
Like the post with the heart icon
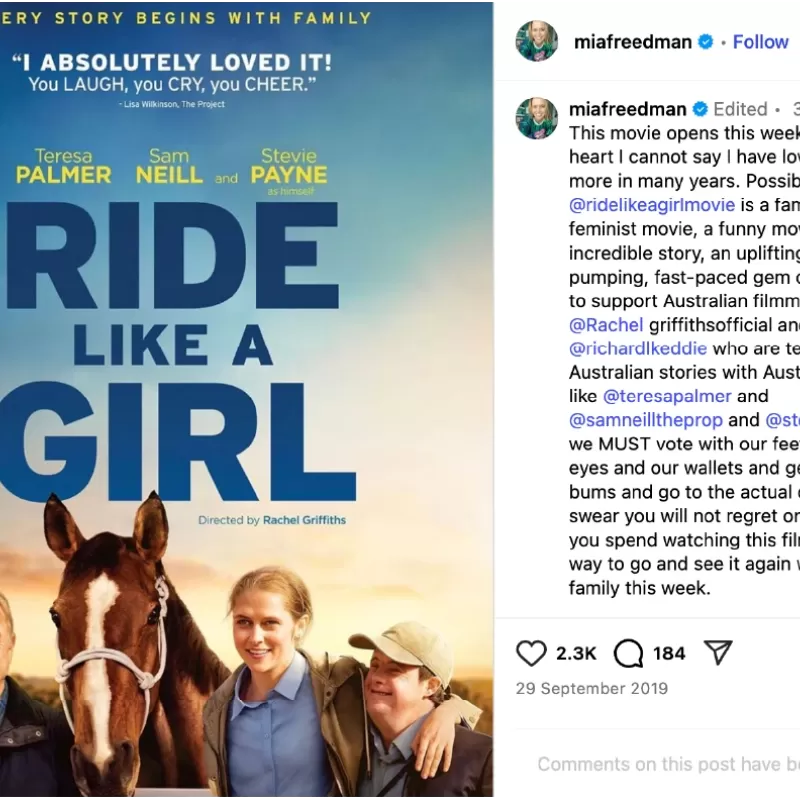pos(531,653)
